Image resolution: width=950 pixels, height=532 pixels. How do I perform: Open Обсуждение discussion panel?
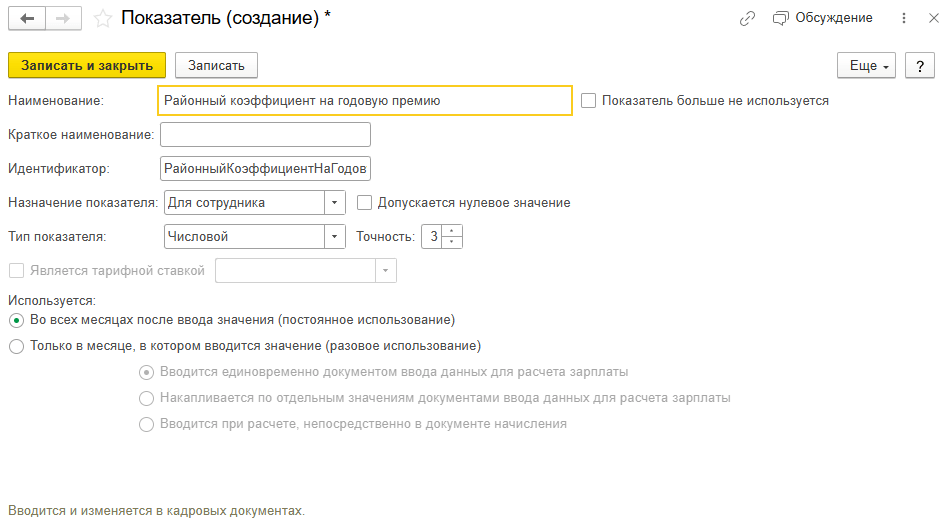point(823,18)
